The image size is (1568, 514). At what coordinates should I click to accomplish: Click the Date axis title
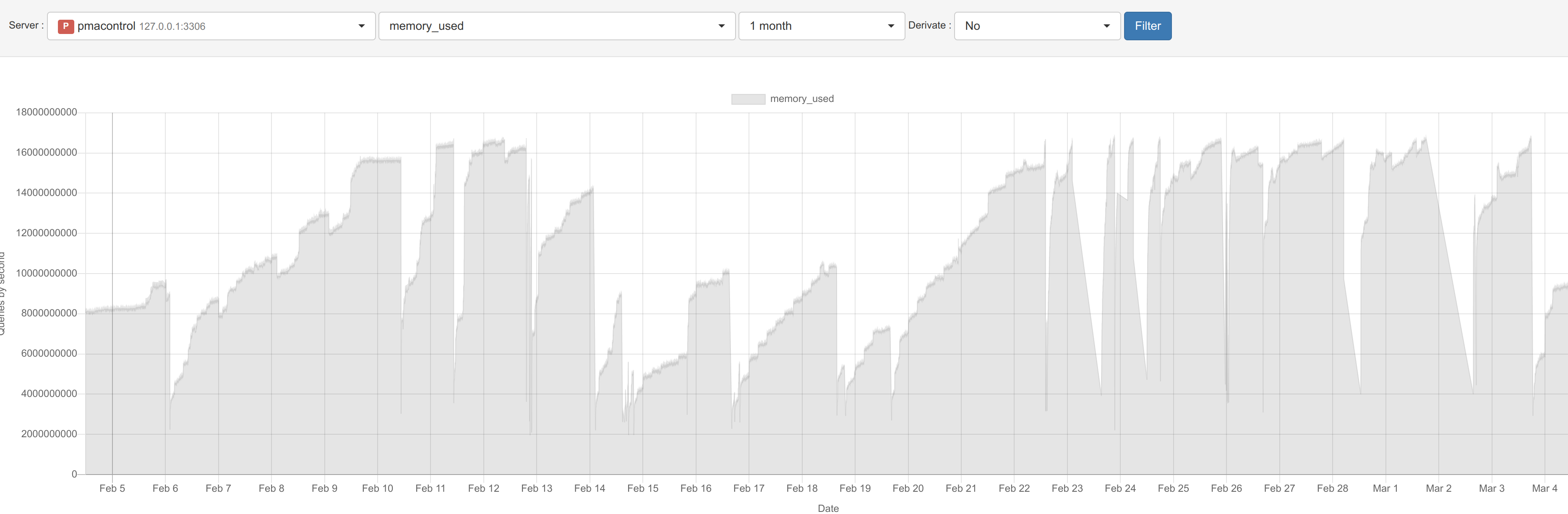828,509
